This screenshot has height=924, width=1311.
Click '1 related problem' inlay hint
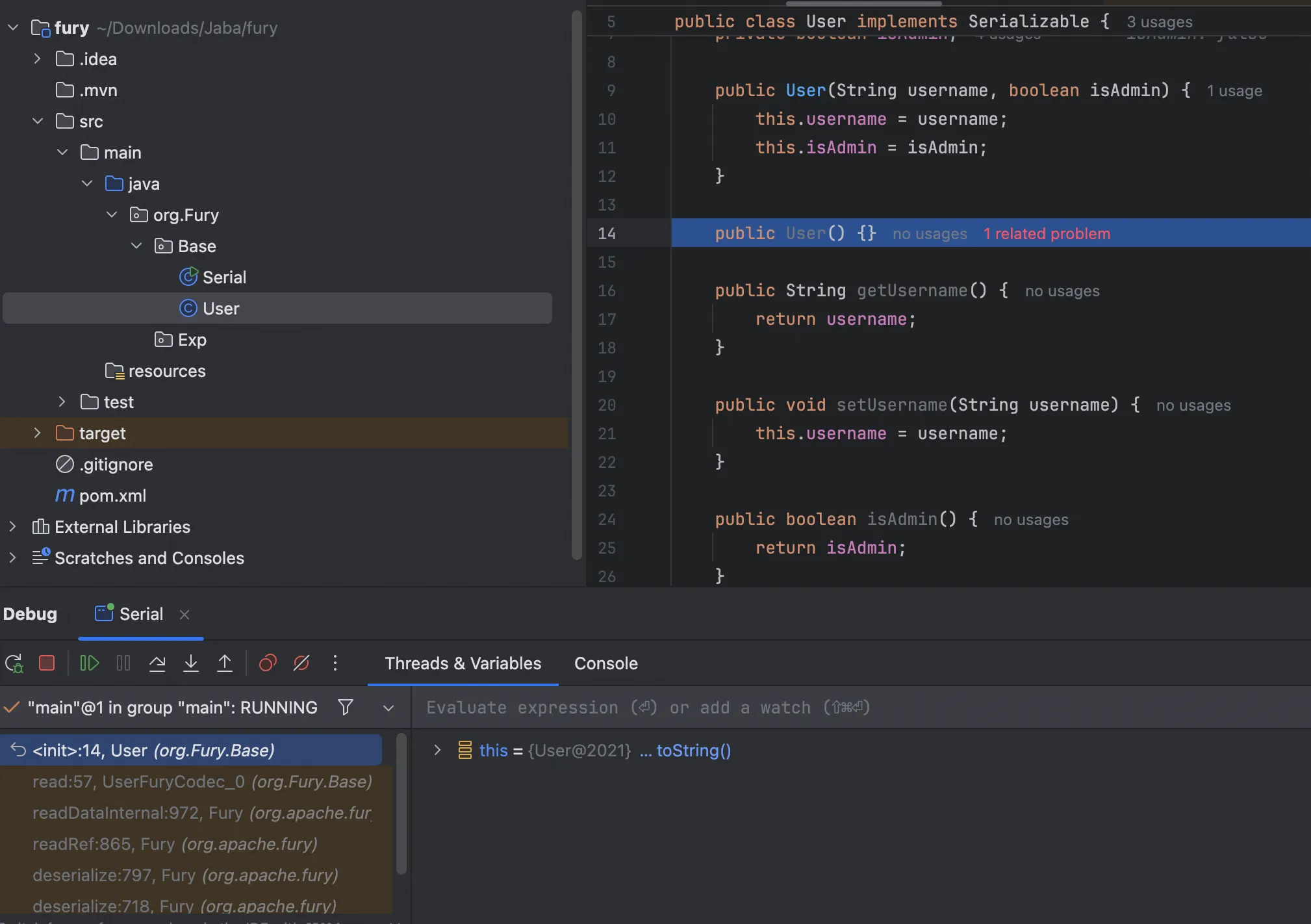pyautogui.click(x=1047, y=234)
